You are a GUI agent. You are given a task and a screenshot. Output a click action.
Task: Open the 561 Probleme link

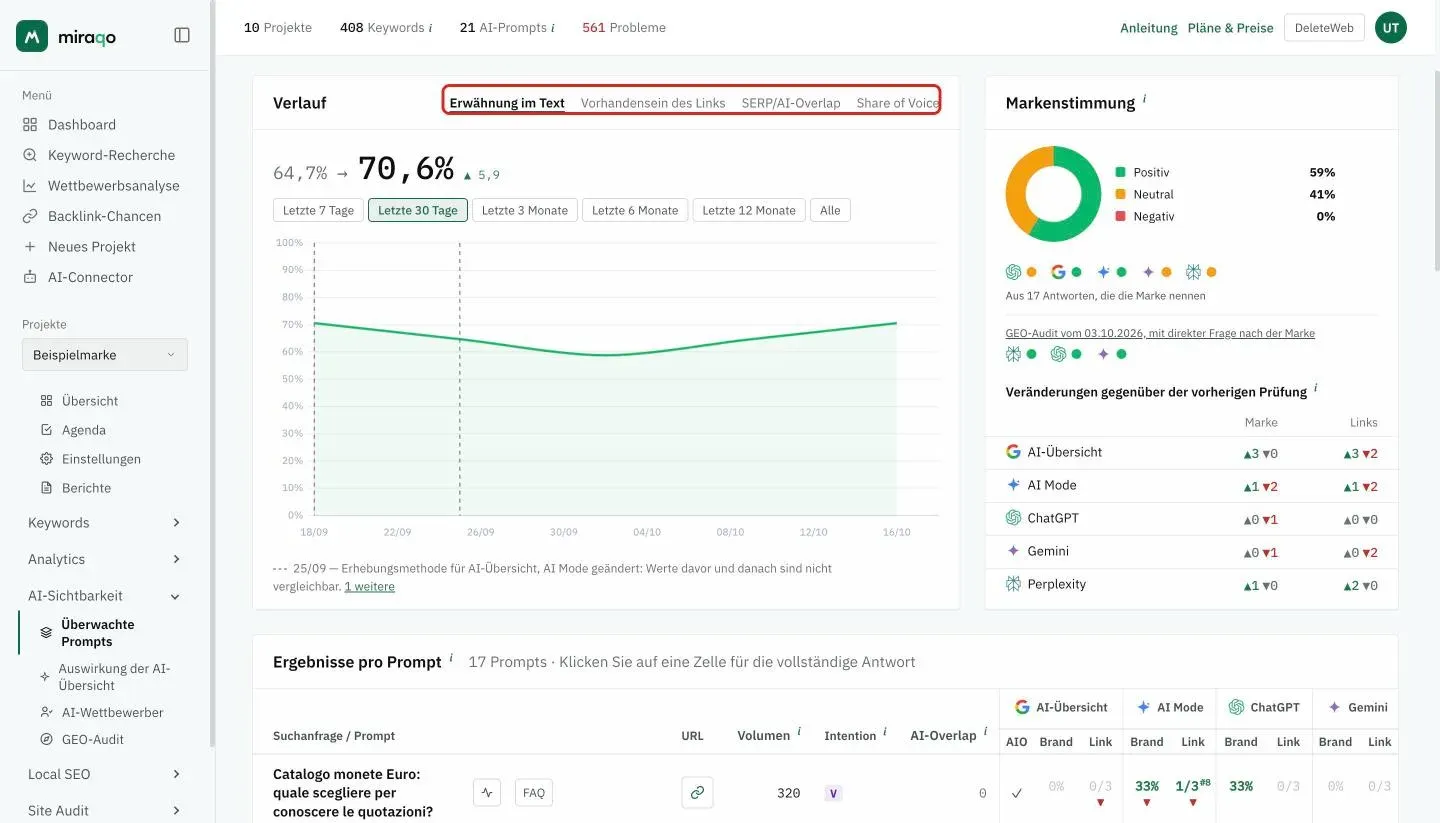pyautogui.click(x=624, y=27)
